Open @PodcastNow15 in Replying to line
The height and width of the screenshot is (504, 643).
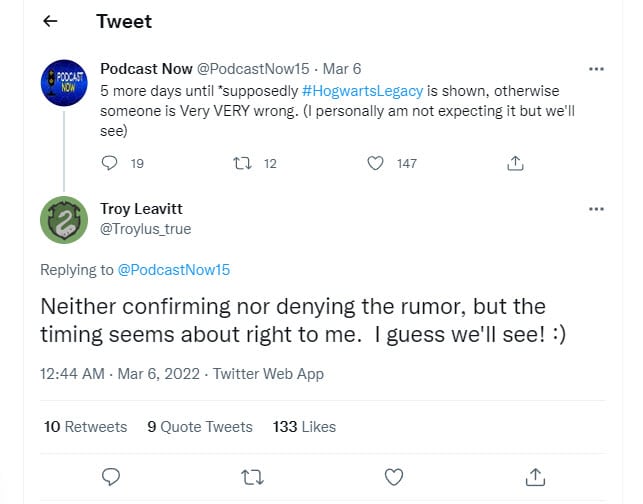tap(173, 270)
